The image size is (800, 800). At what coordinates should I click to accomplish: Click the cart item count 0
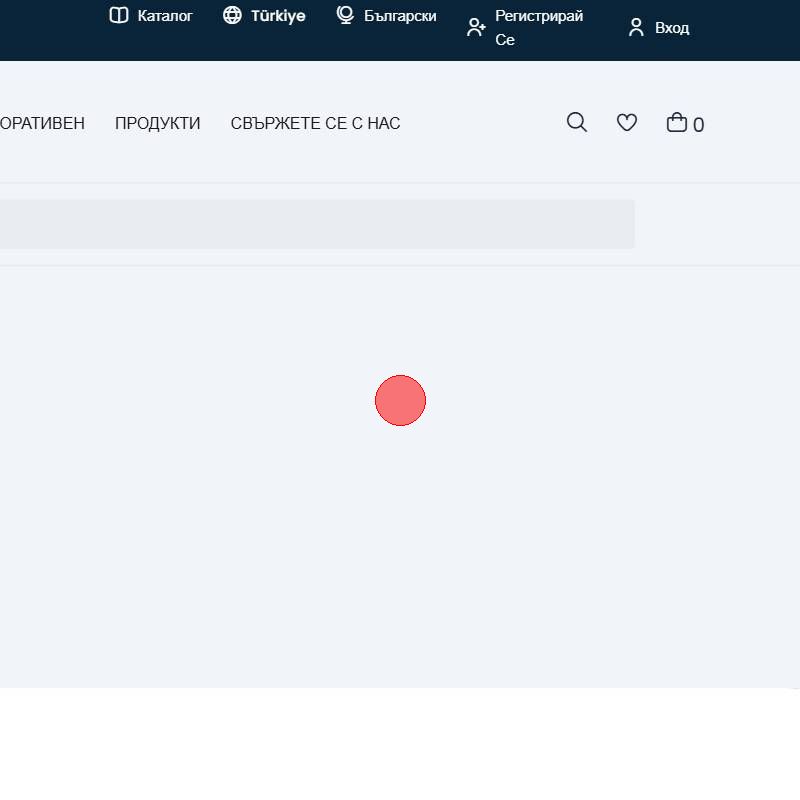click(698, 125)
